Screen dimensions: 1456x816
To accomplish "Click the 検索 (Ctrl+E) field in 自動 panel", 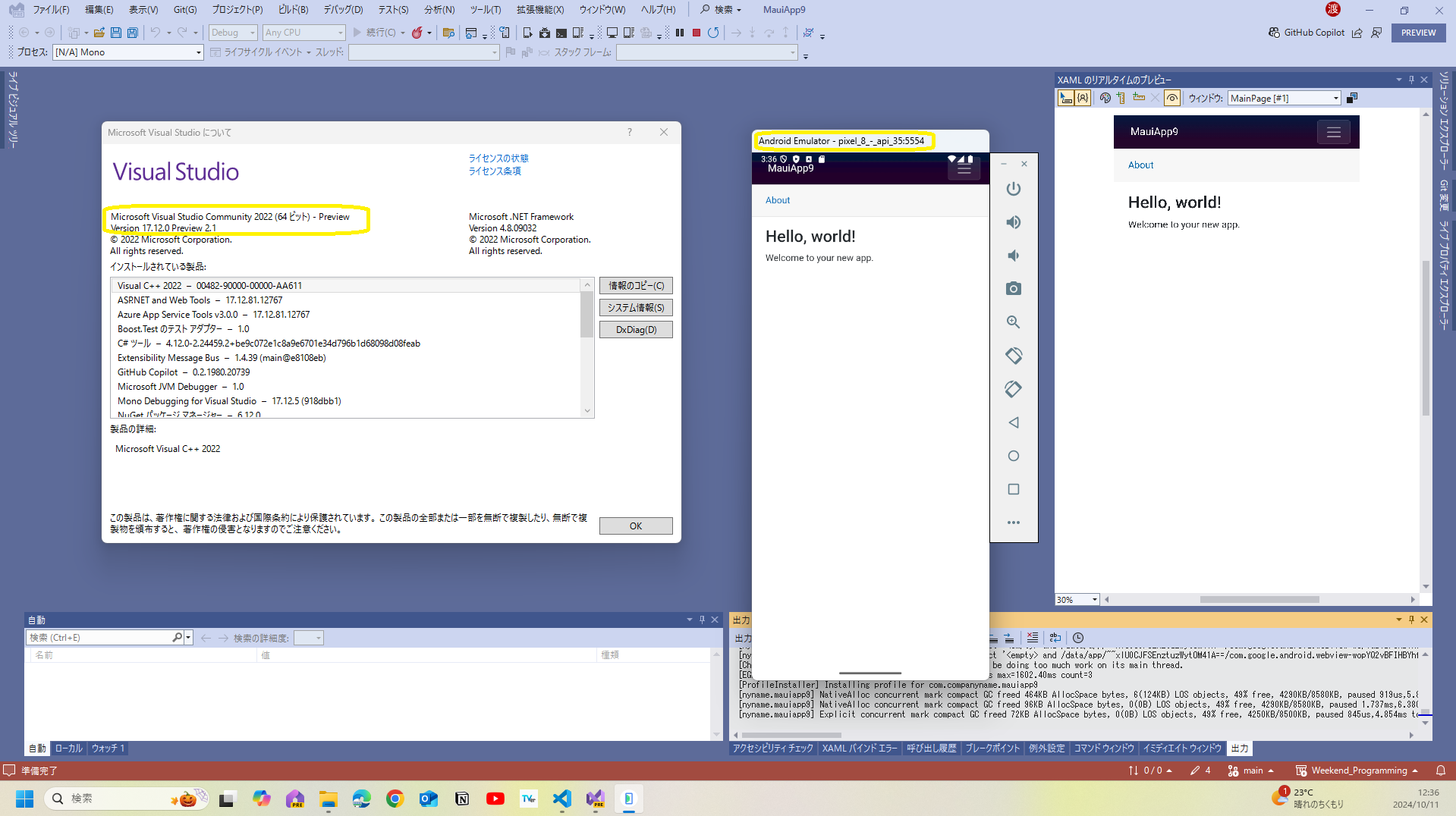I will [x=100, y=638].
